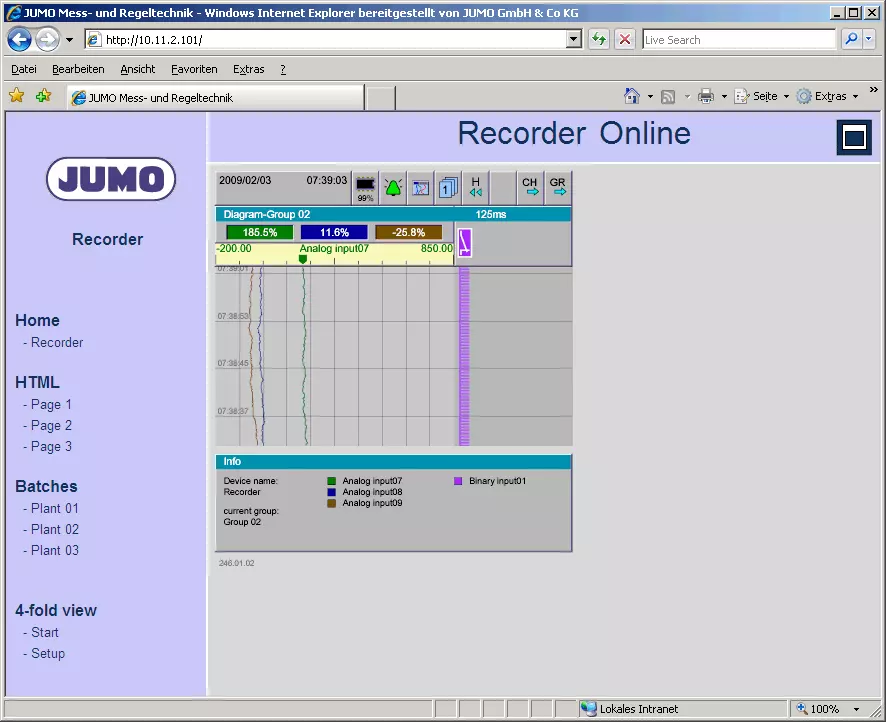Click inside the Live Search field
886x722 pixels.
(740, 39)
